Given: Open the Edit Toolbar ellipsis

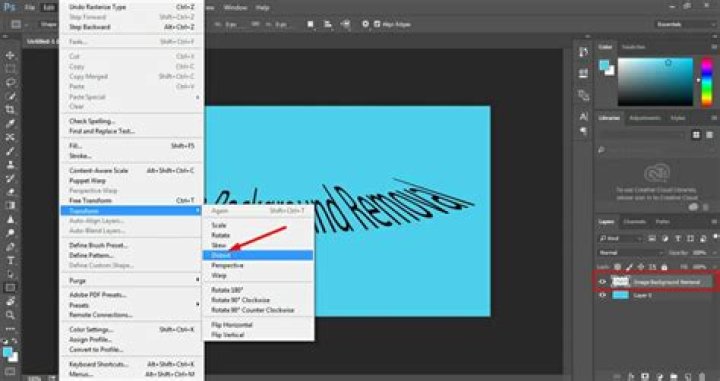Looking at the screenshot, I should [10, 329].
